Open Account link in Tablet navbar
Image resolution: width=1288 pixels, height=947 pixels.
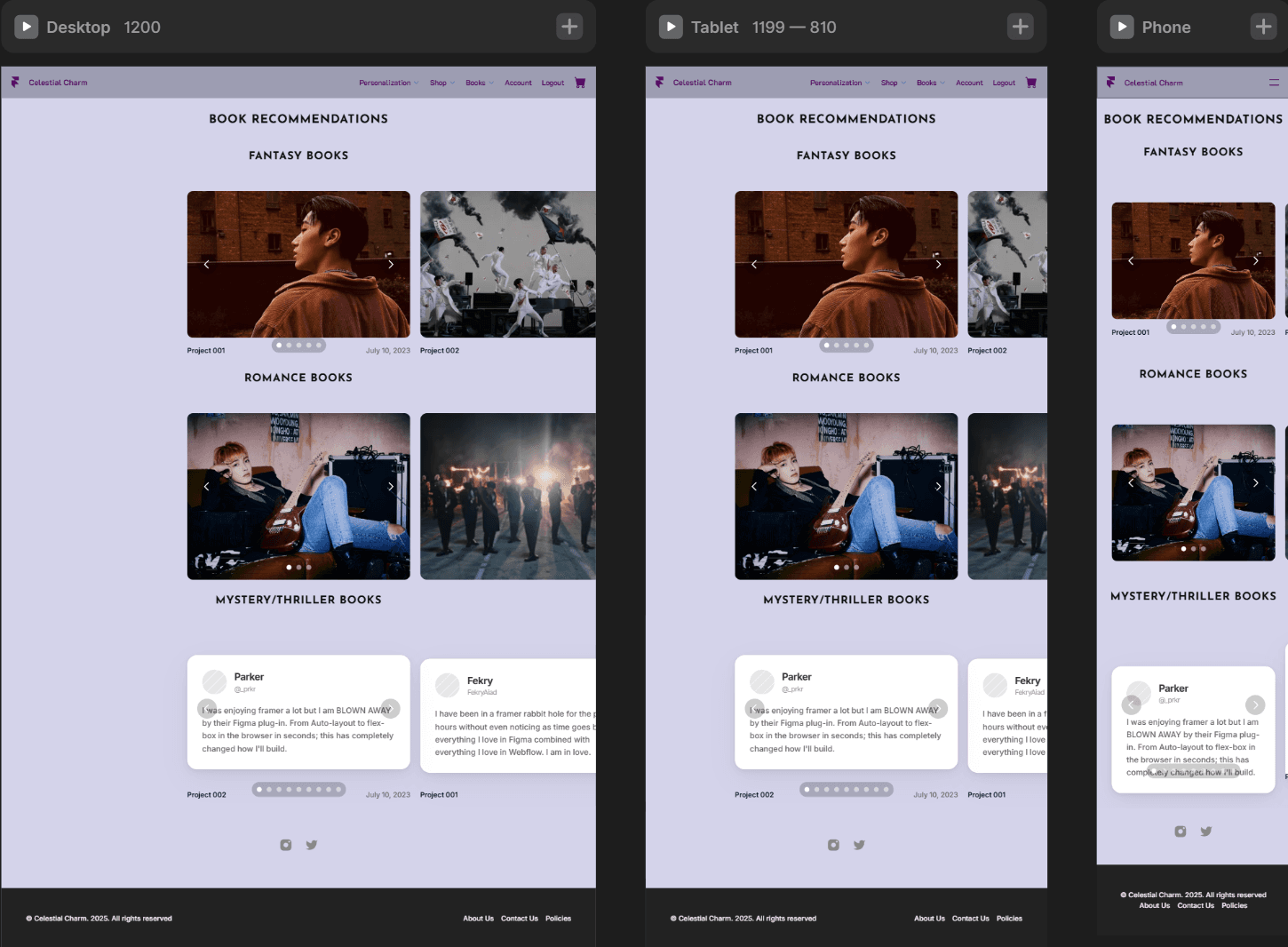pyautogui.click(x=969, y=83)
